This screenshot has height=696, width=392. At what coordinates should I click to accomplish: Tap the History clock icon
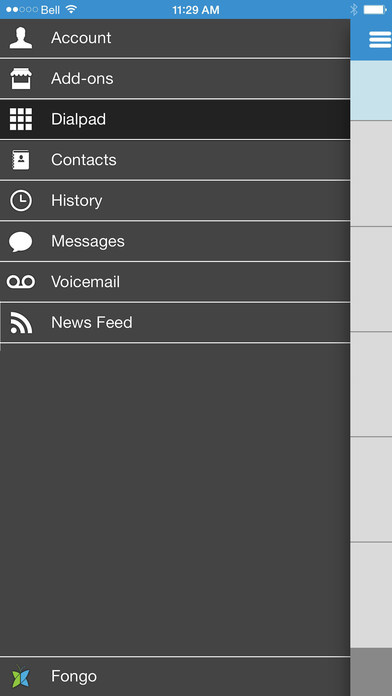[x=21, y=201]
